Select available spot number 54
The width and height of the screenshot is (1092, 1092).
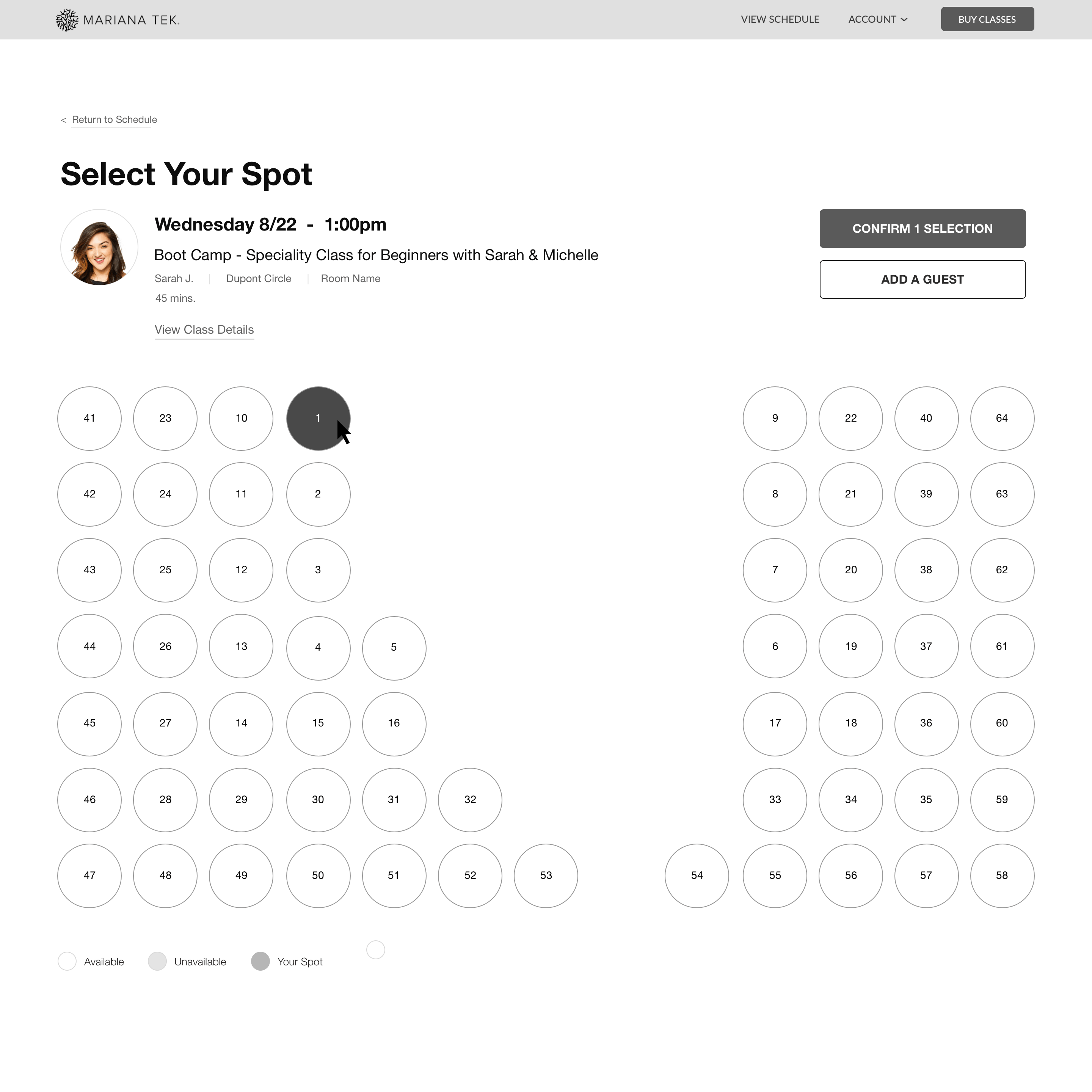tap(697, 875)
